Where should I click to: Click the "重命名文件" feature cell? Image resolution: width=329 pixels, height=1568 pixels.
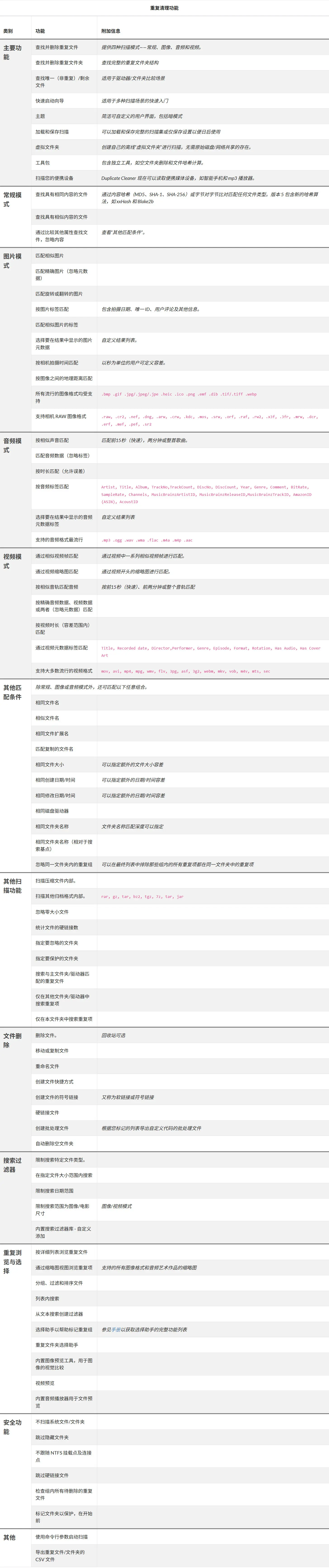point(64,1067)
